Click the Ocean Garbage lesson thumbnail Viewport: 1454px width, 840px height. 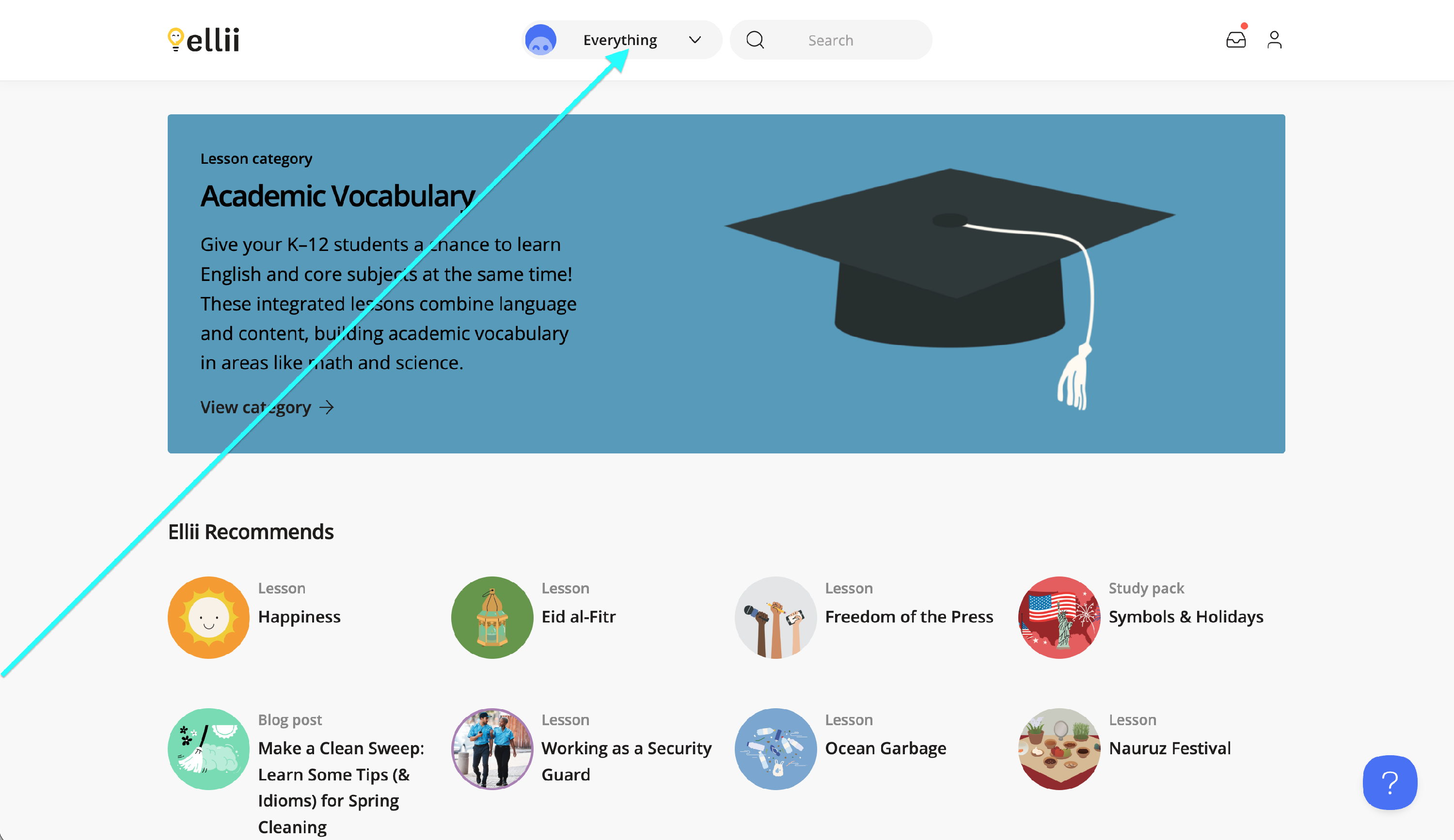pos(775,749)
